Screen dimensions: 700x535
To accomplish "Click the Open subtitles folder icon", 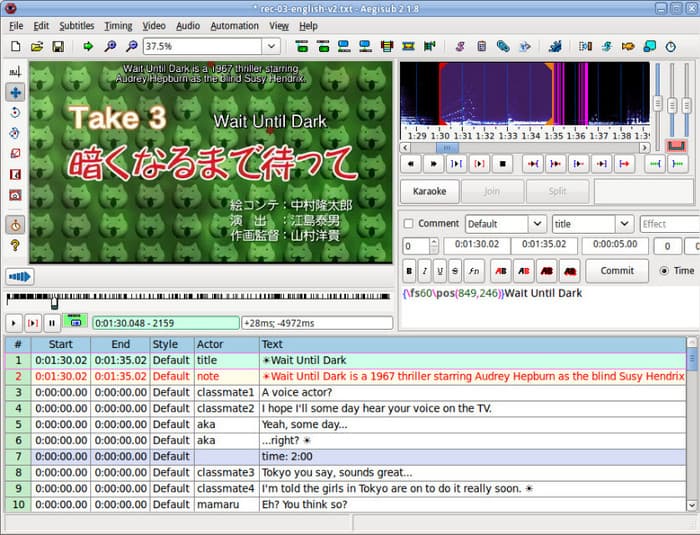I will 37,46.
